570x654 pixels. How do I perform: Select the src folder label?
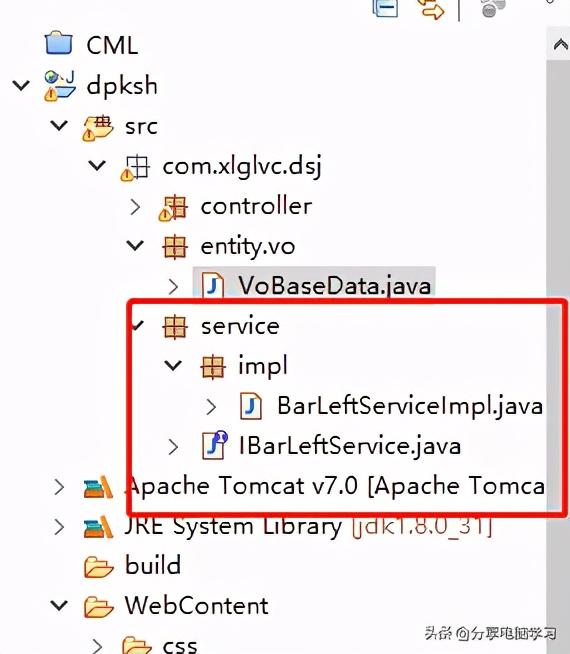pyautogui.click(x=141, y=126)
